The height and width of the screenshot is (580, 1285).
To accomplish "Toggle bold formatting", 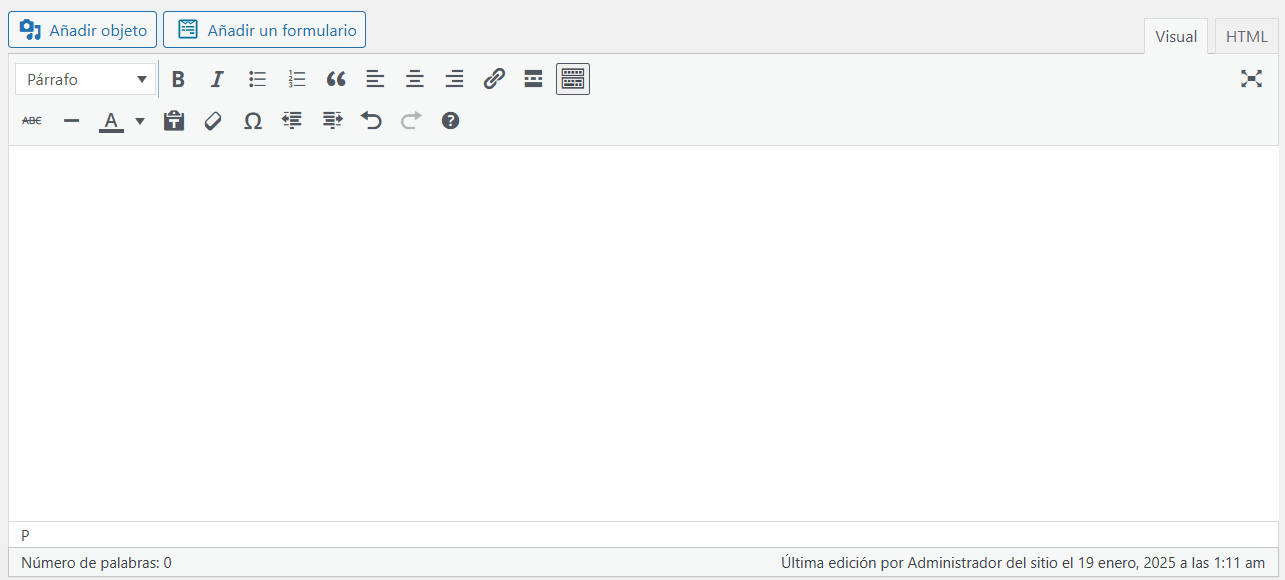I will pos(178,80).
